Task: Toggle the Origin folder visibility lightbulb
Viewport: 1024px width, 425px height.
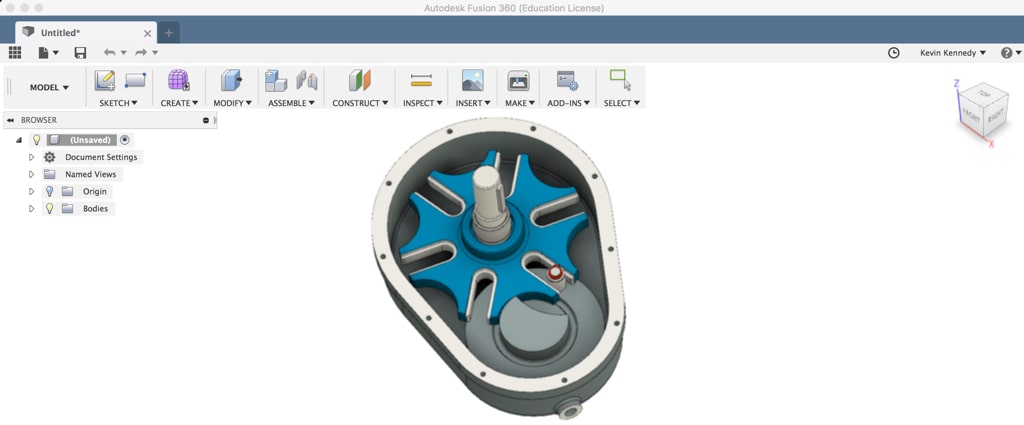Action: tap(50, 191)
